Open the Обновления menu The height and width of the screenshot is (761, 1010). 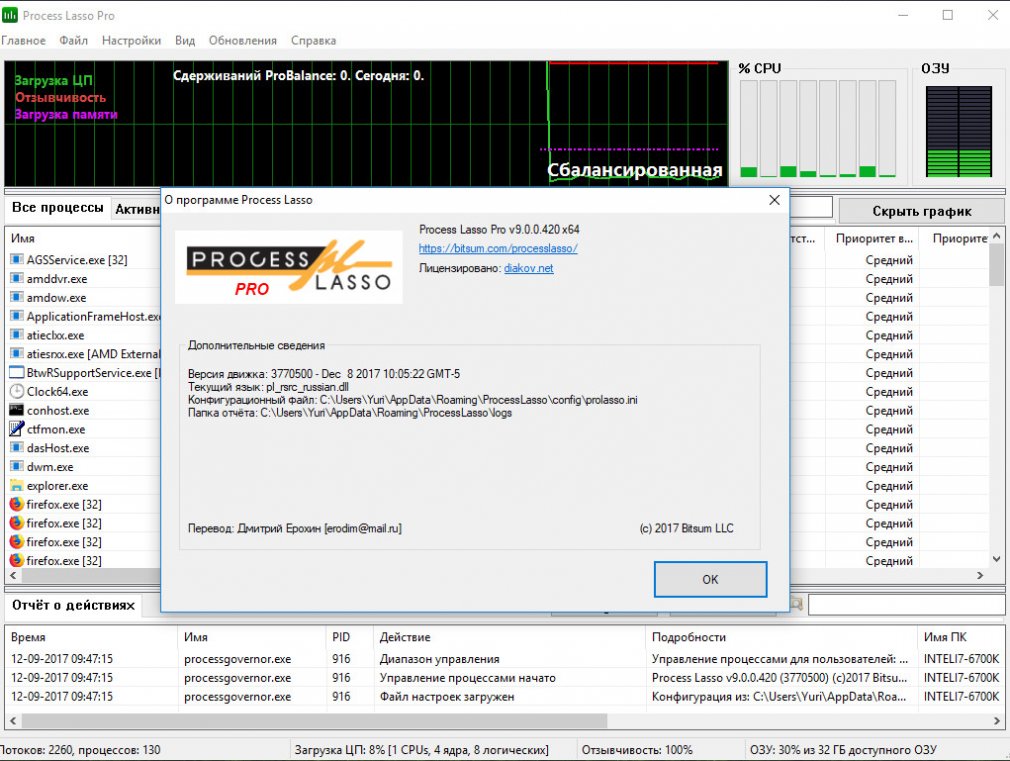click(243, 41)
